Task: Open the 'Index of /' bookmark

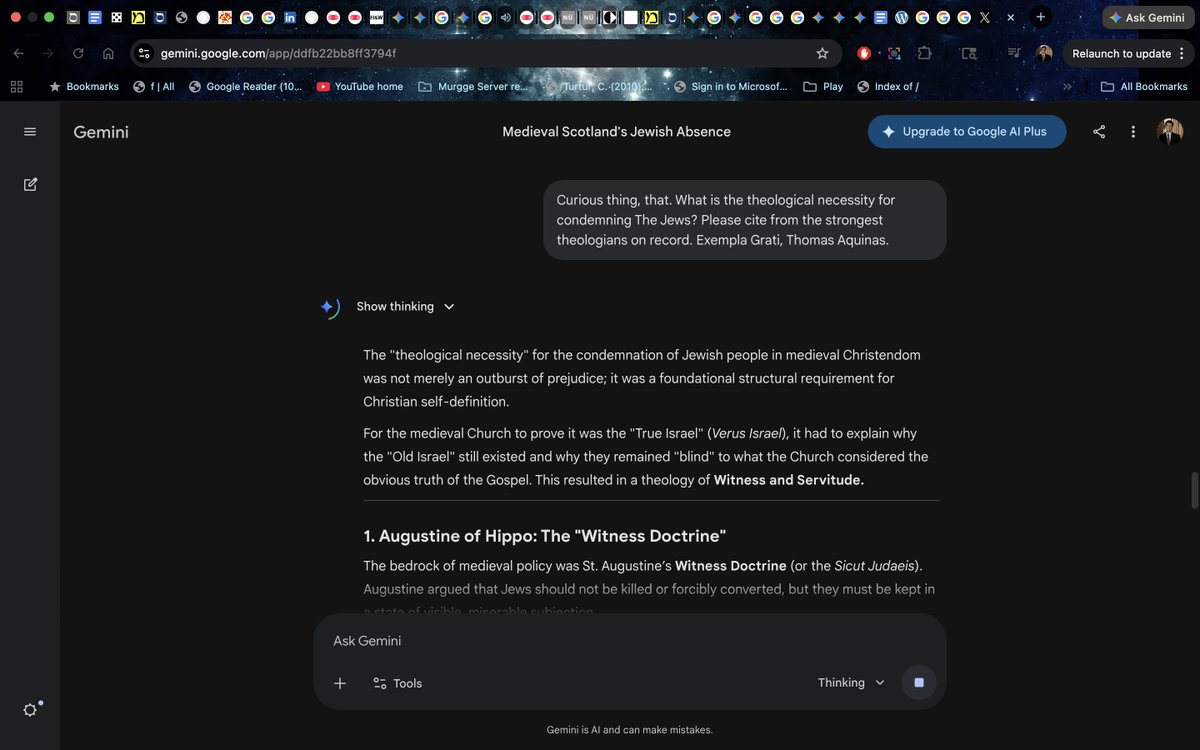Action: [888, 87]
